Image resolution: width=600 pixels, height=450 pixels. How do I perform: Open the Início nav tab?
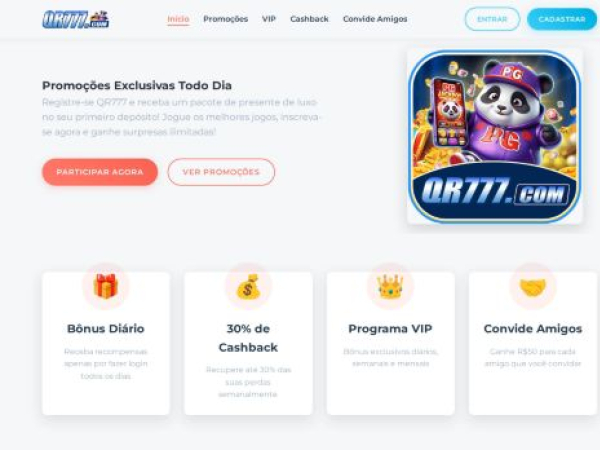(x=178, y=19)
